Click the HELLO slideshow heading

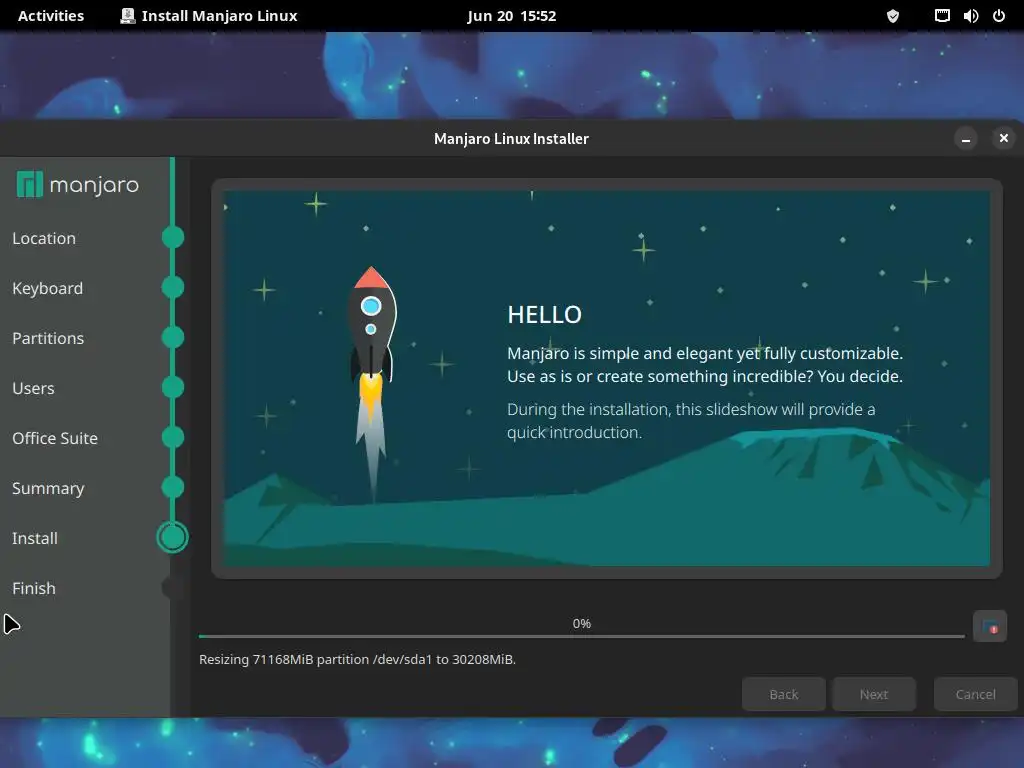point(545,315)
